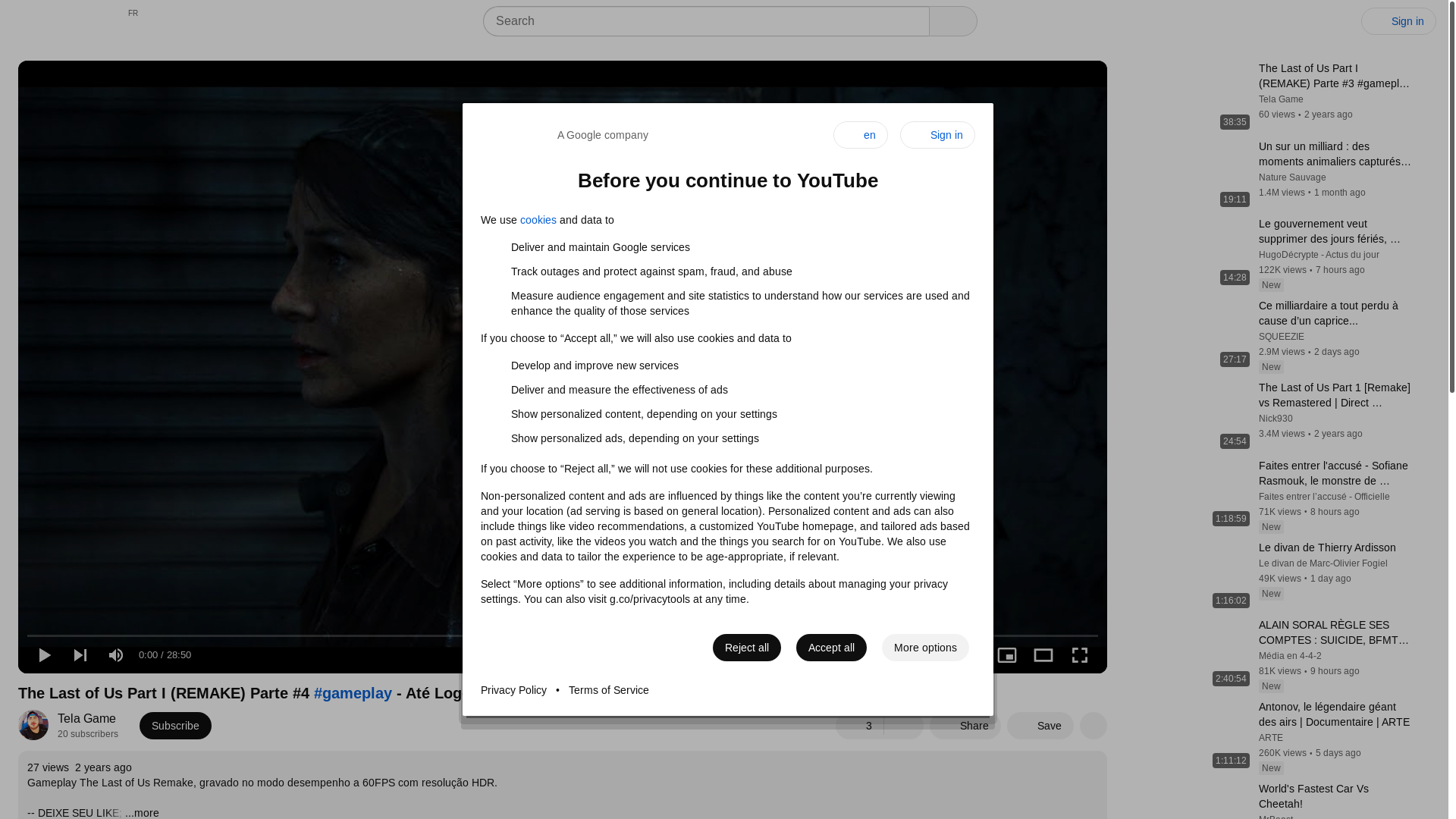This screenshot has height=819, width=1456.
Task: Open Tela Game channel name link
Action: pyautogui.click(x=86, y=719)
